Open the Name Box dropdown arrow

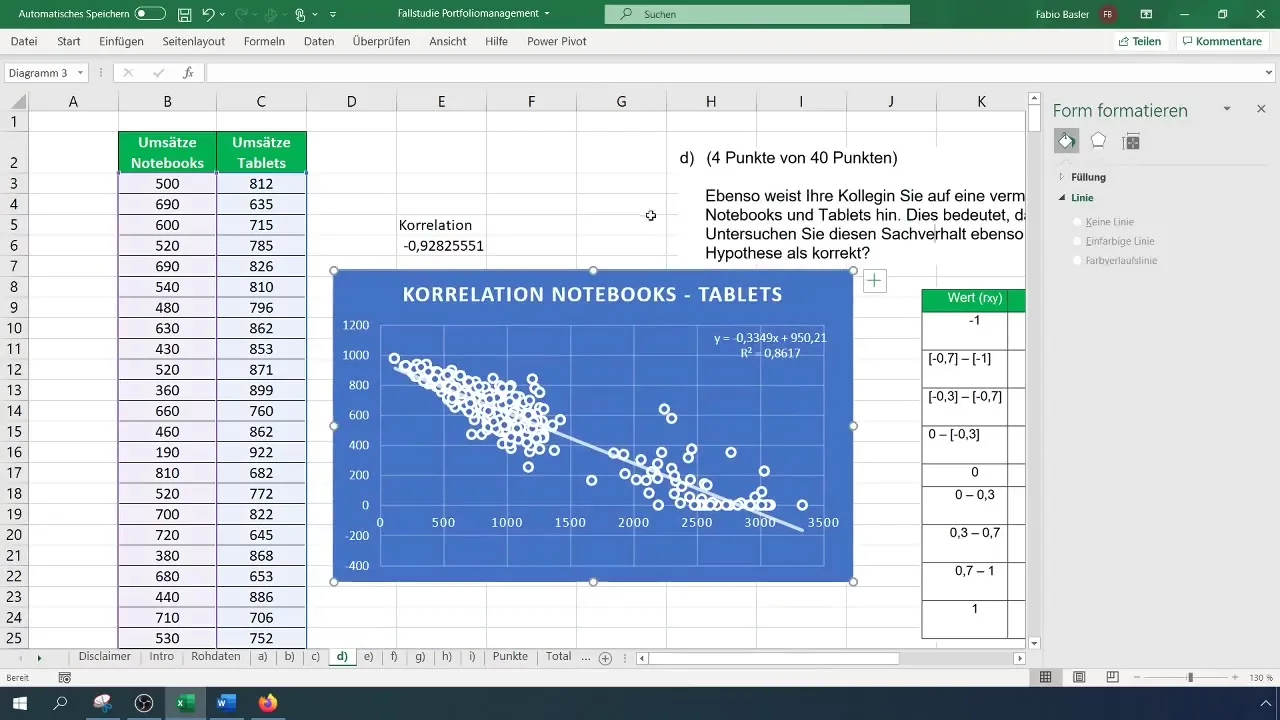pyautogui.click(x=80, y=73)
